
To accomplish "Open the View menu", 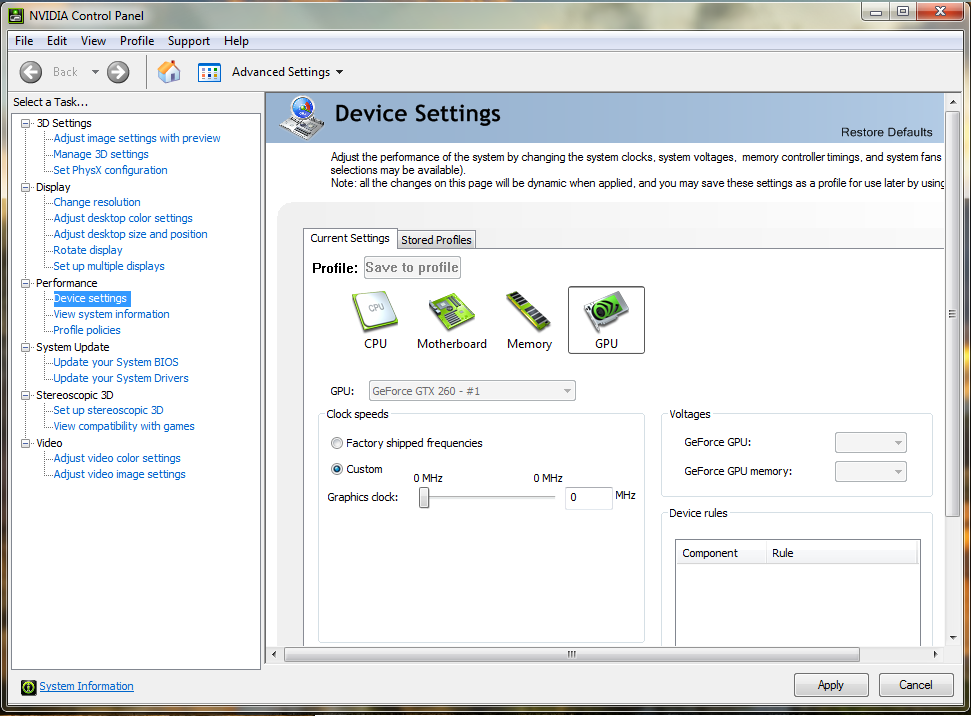I will pyautogui.click(x=93, y=41).
